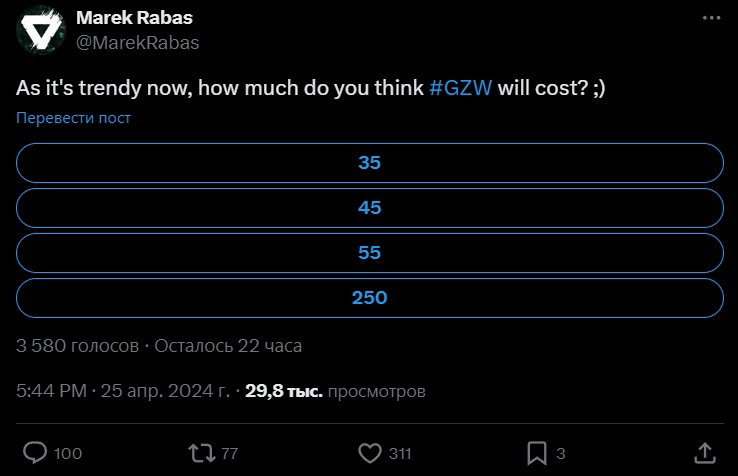Click Marek Rabas profile avatar
The image size is (738, 476).
point(37,30)
